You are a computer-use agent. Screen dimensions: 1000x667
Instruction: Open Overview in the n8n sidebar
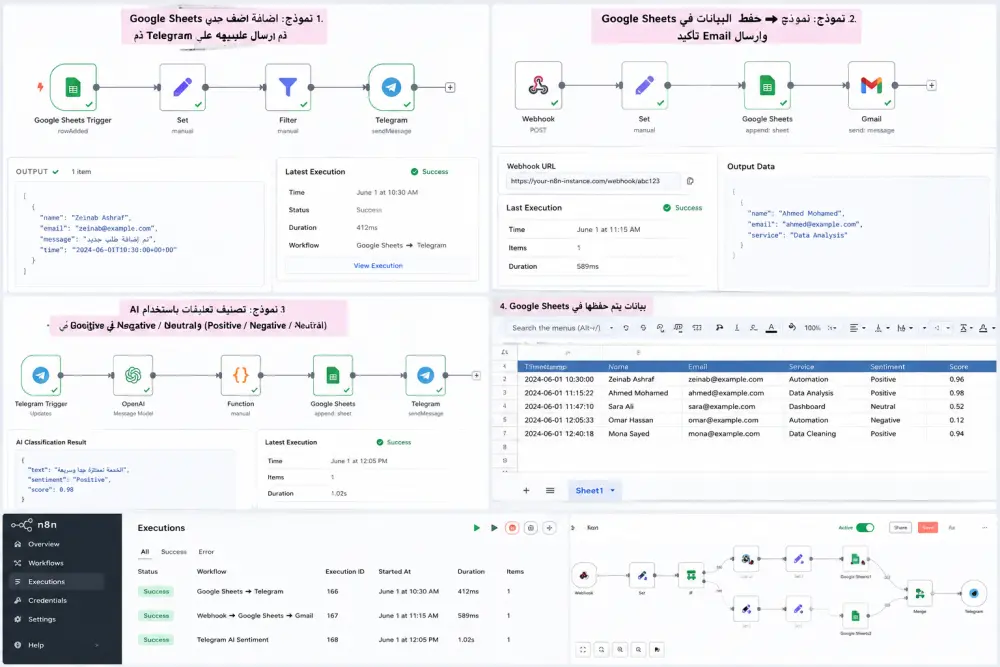click(x=43, y=544)
